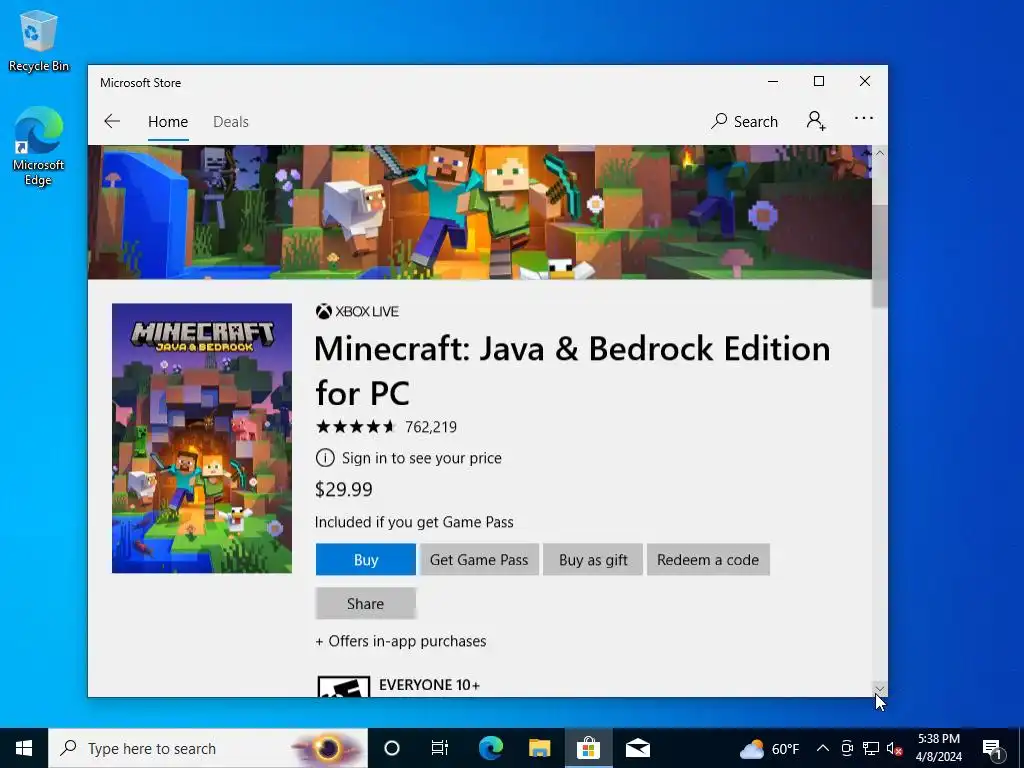Click the sign-in account icon
Viewport: 1024px width, 768px height.
(x=816, y=121)
